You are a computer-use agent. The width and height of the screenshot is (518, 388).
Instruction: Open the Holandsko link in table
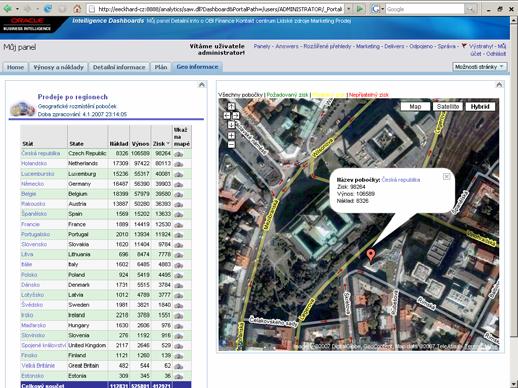coord(34,163)
